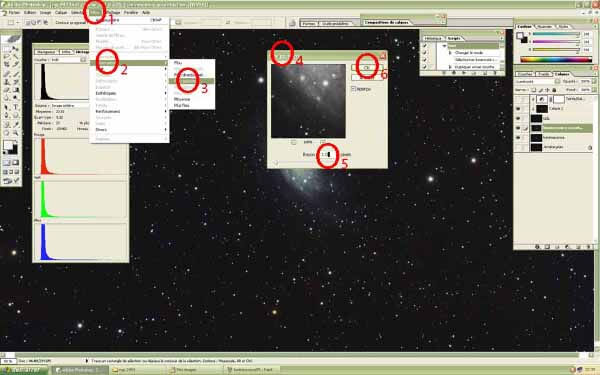
Task: Select the Eyedropper tool in toolbox
Action: point(16,124)
